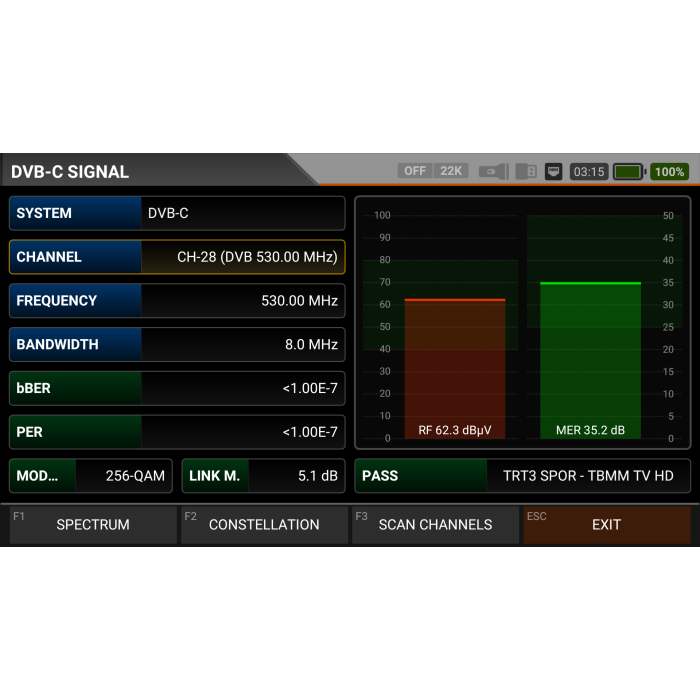
Task: Click the PASS TRT3 SPOR service field
Action: (x=522, y=476)
